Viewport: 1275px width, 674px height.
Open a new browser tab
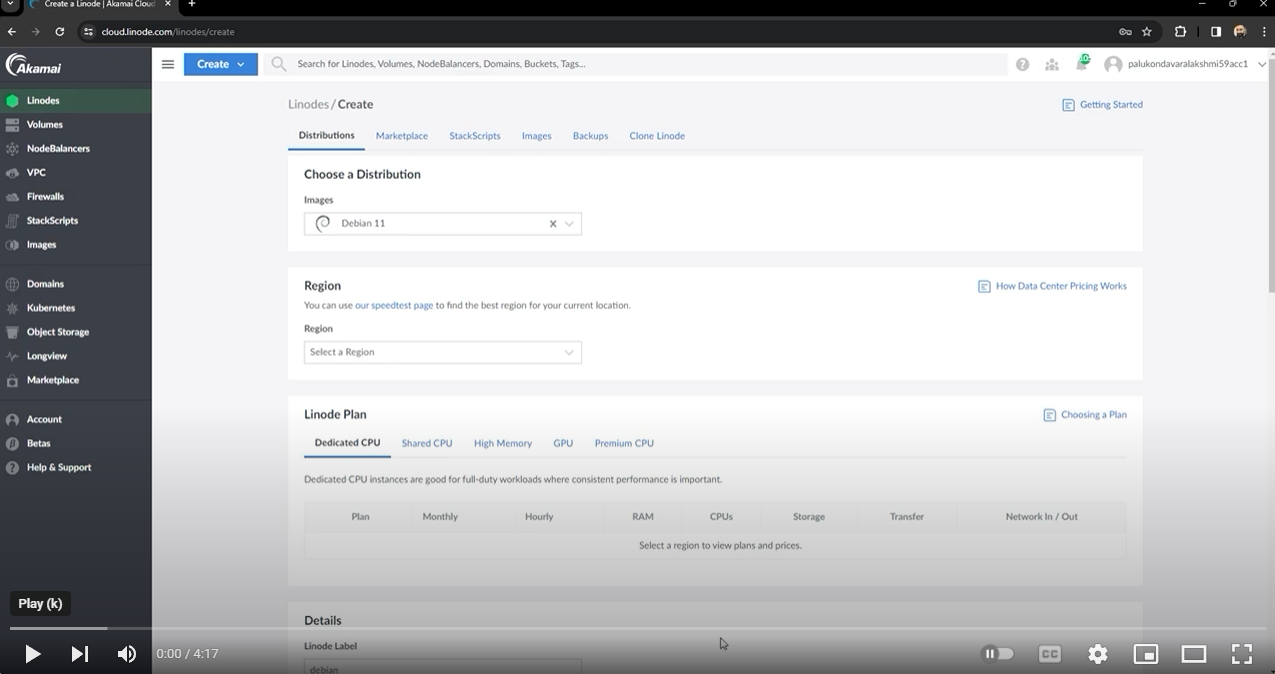pyautogui.click(x=192, y=4)
